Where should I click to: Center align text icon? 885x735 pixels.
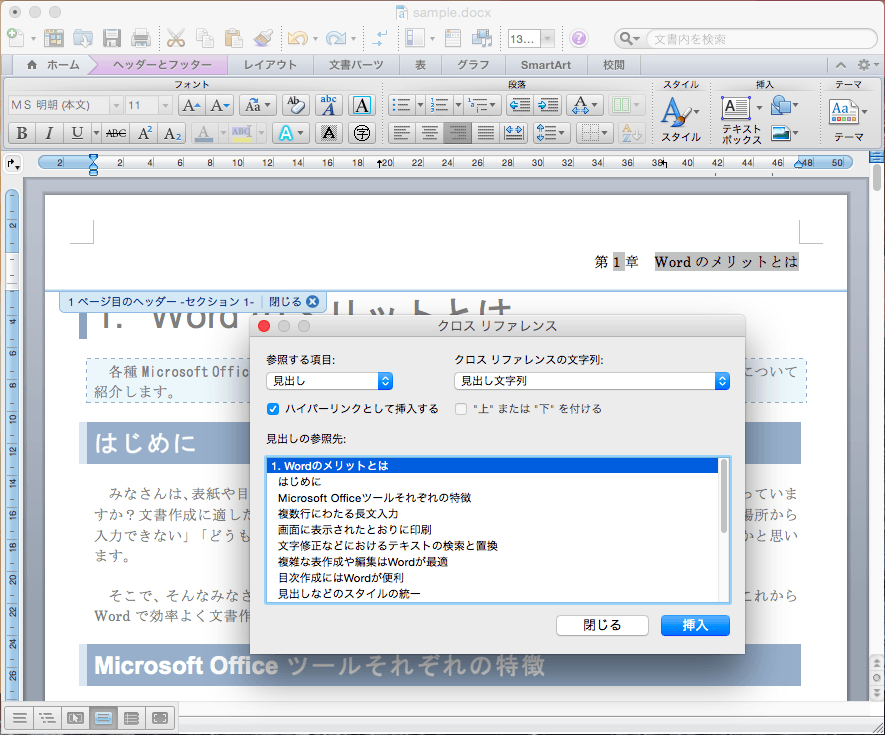coord(430,133)
